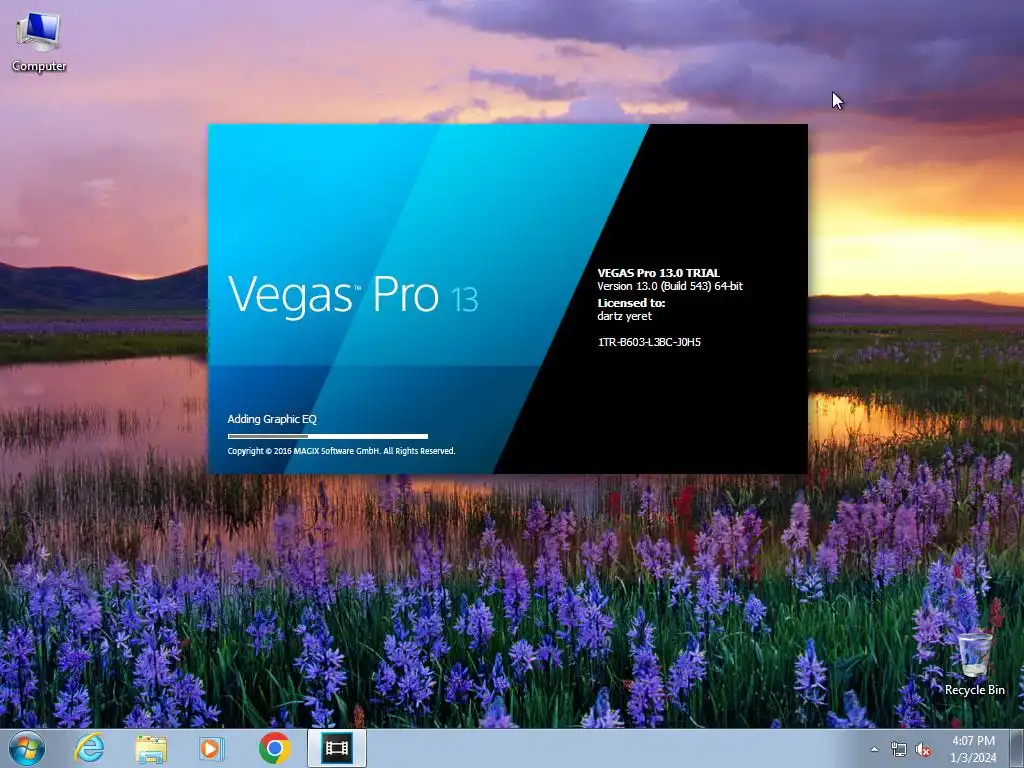1024x768 pixels.
Task: Click the 'VEGAS Pro 13.0 TRIAL' heading
Action: (x=658, y=273)
